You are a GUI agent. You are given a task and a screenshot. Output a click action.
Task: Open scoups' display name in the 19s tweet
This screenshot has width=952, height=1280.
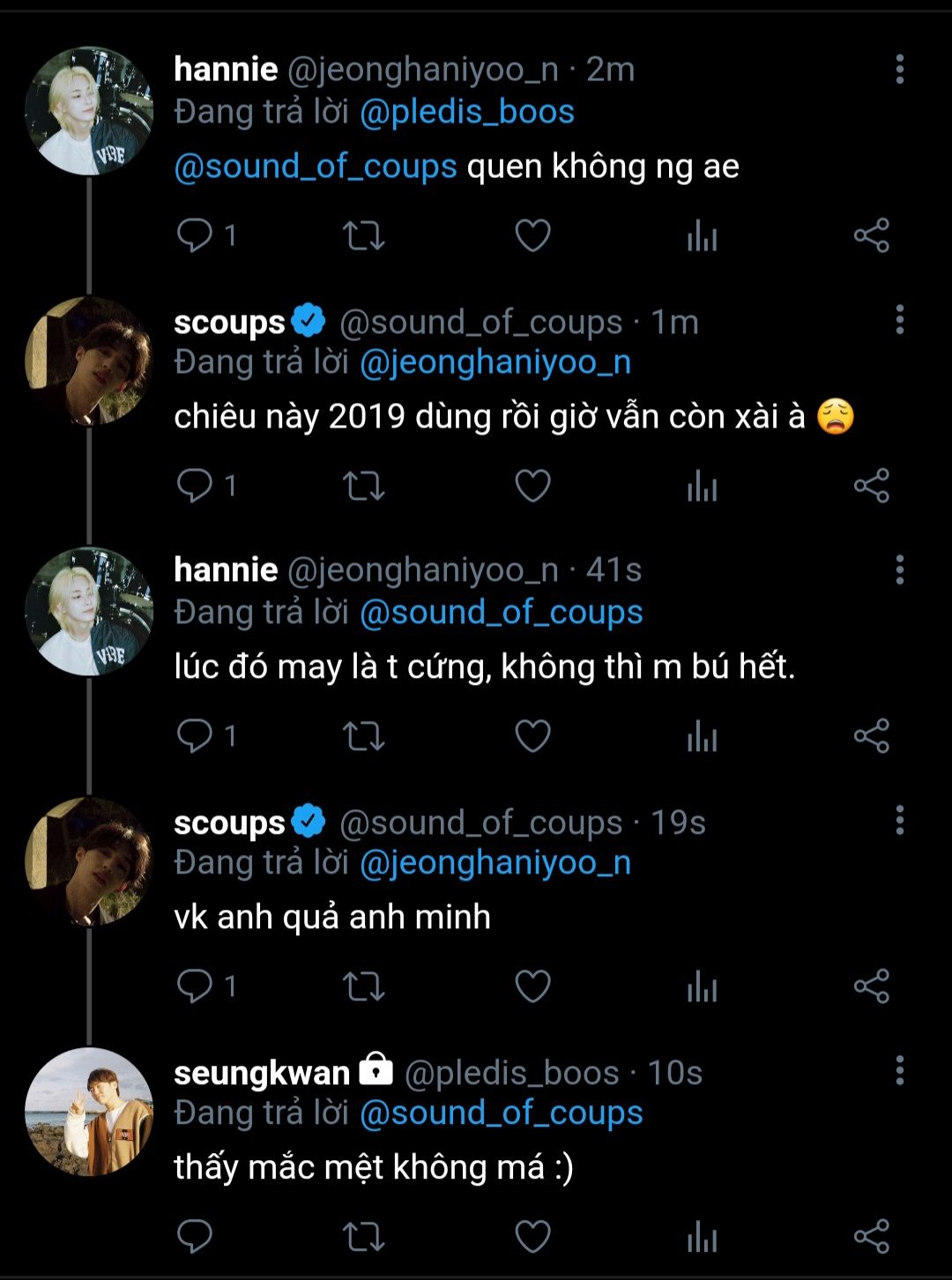(x=229, y=822)
